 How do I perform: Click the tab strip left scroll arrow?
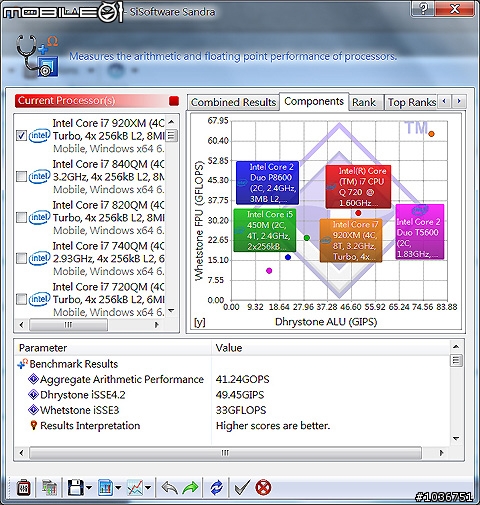pos(444,101)
